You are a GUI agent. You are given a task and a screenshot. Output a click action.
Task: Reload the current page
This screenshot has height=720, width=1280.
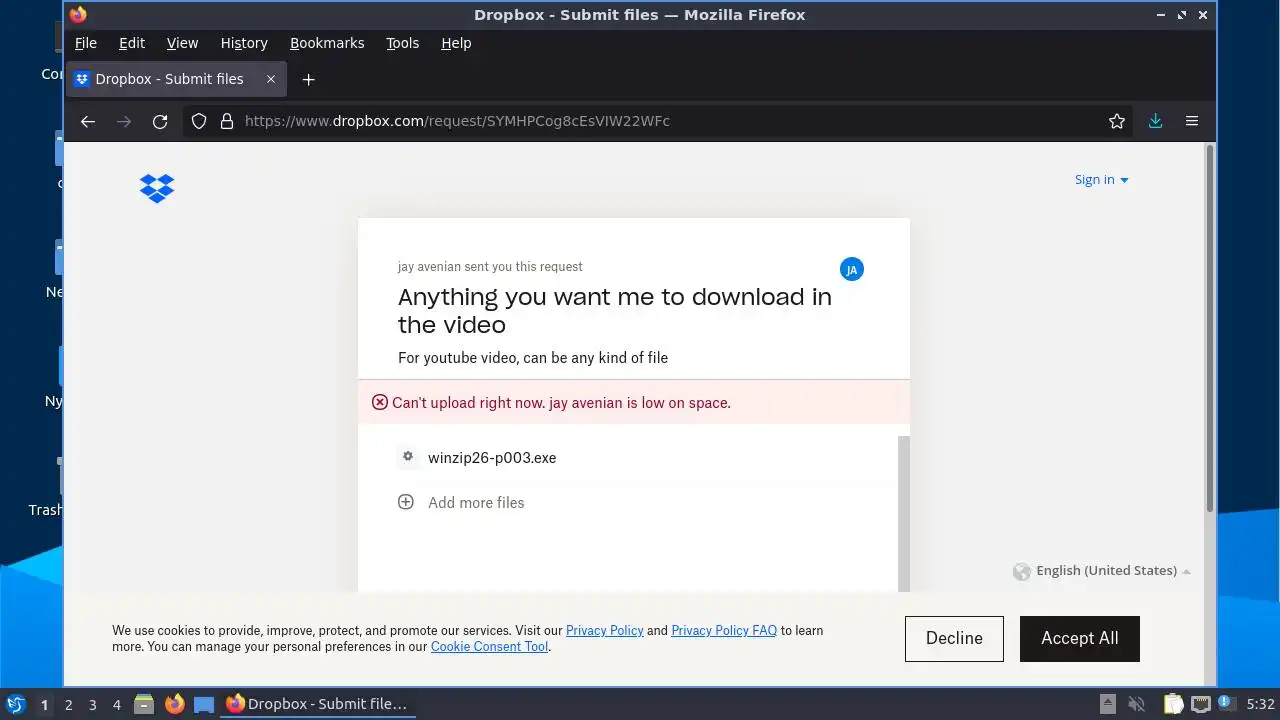tap(160, 121)
